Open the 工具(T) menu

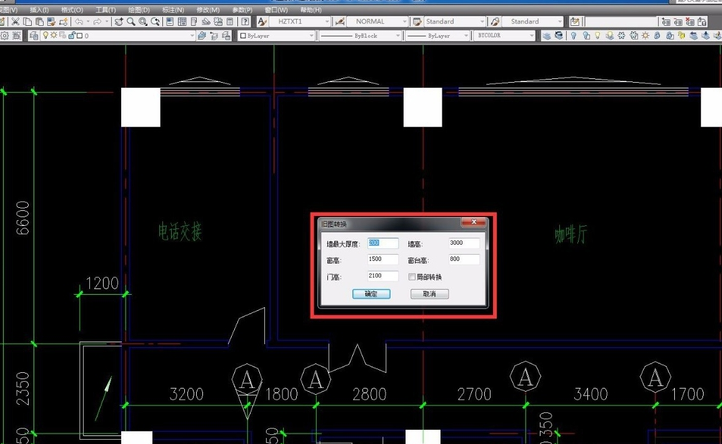pyautogui.click(x=106, y=10)
